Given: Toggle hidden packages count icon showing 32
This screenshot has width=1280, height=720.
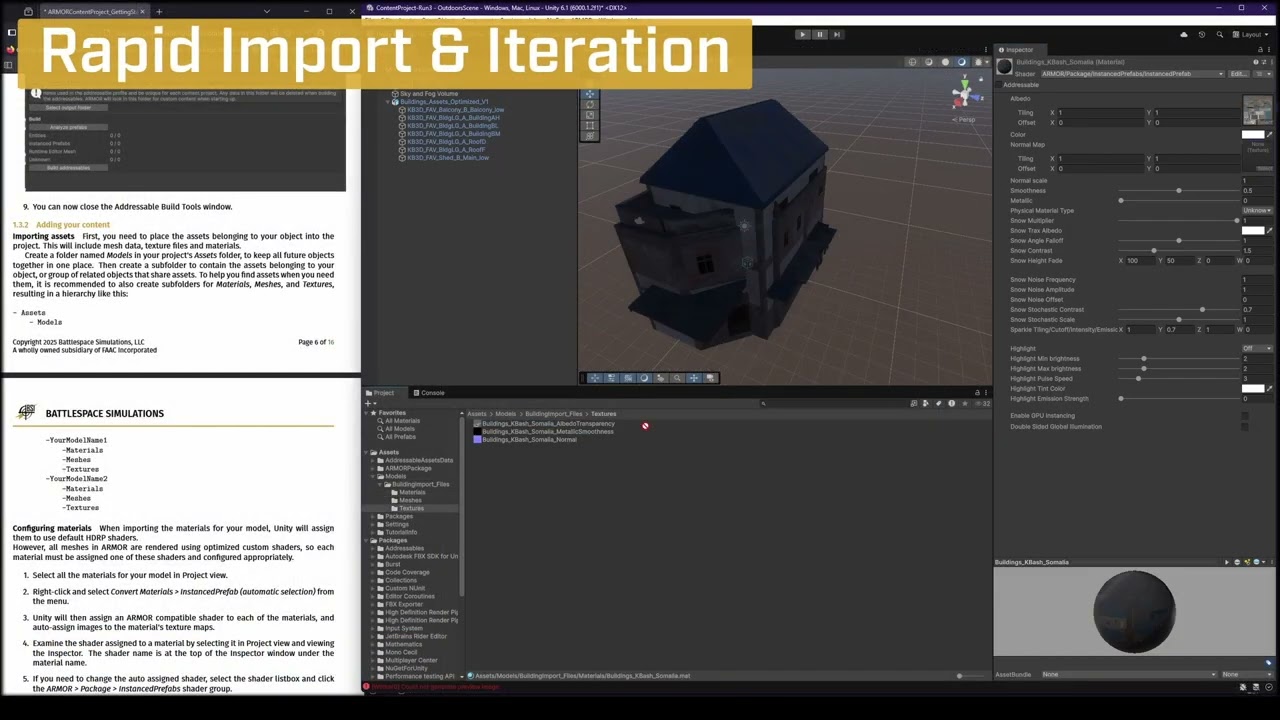Looking at the screenshot, I should click(x=982, y=404).
